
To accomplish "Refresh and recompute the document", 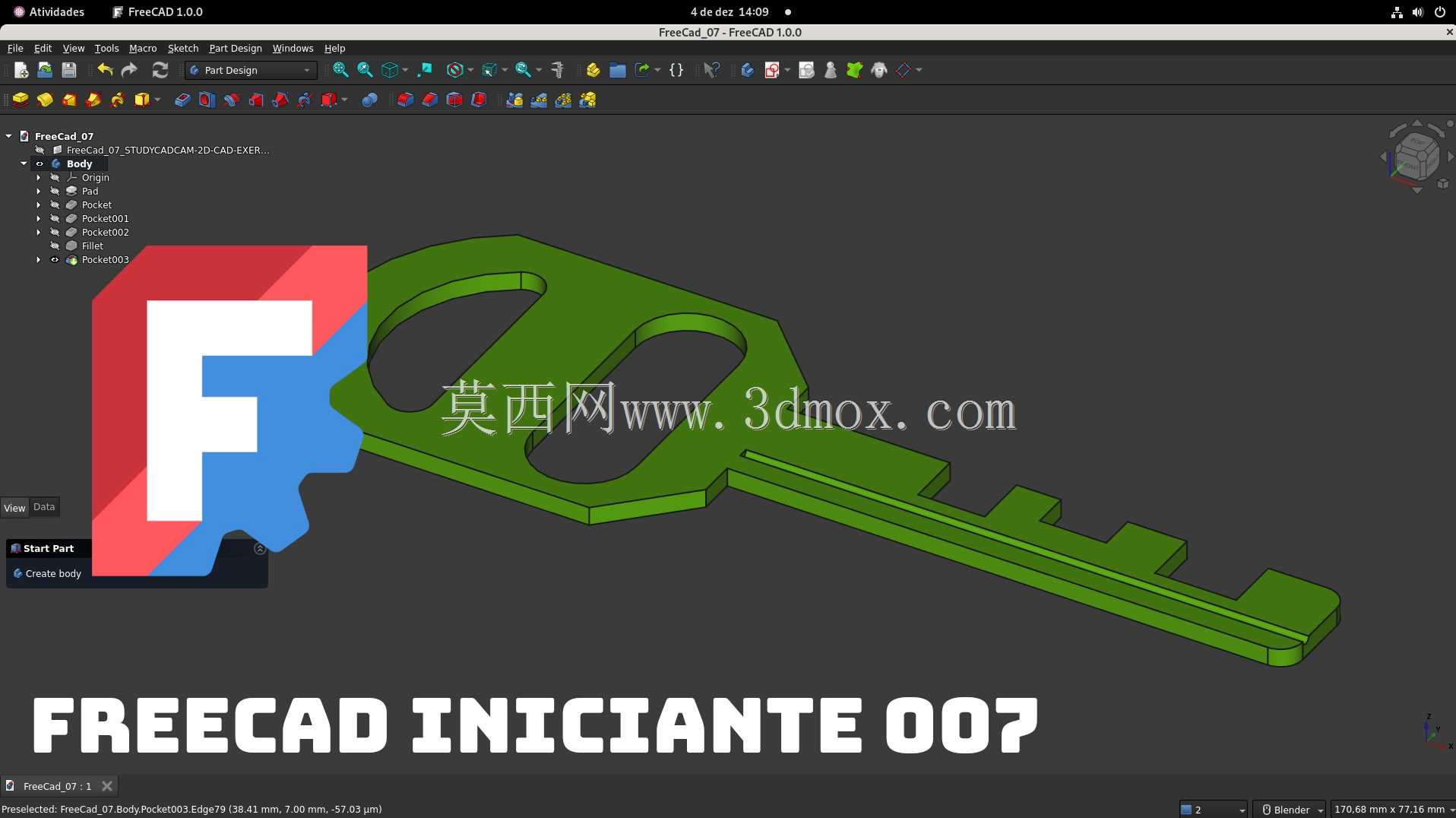I will (x=160, y=70).
